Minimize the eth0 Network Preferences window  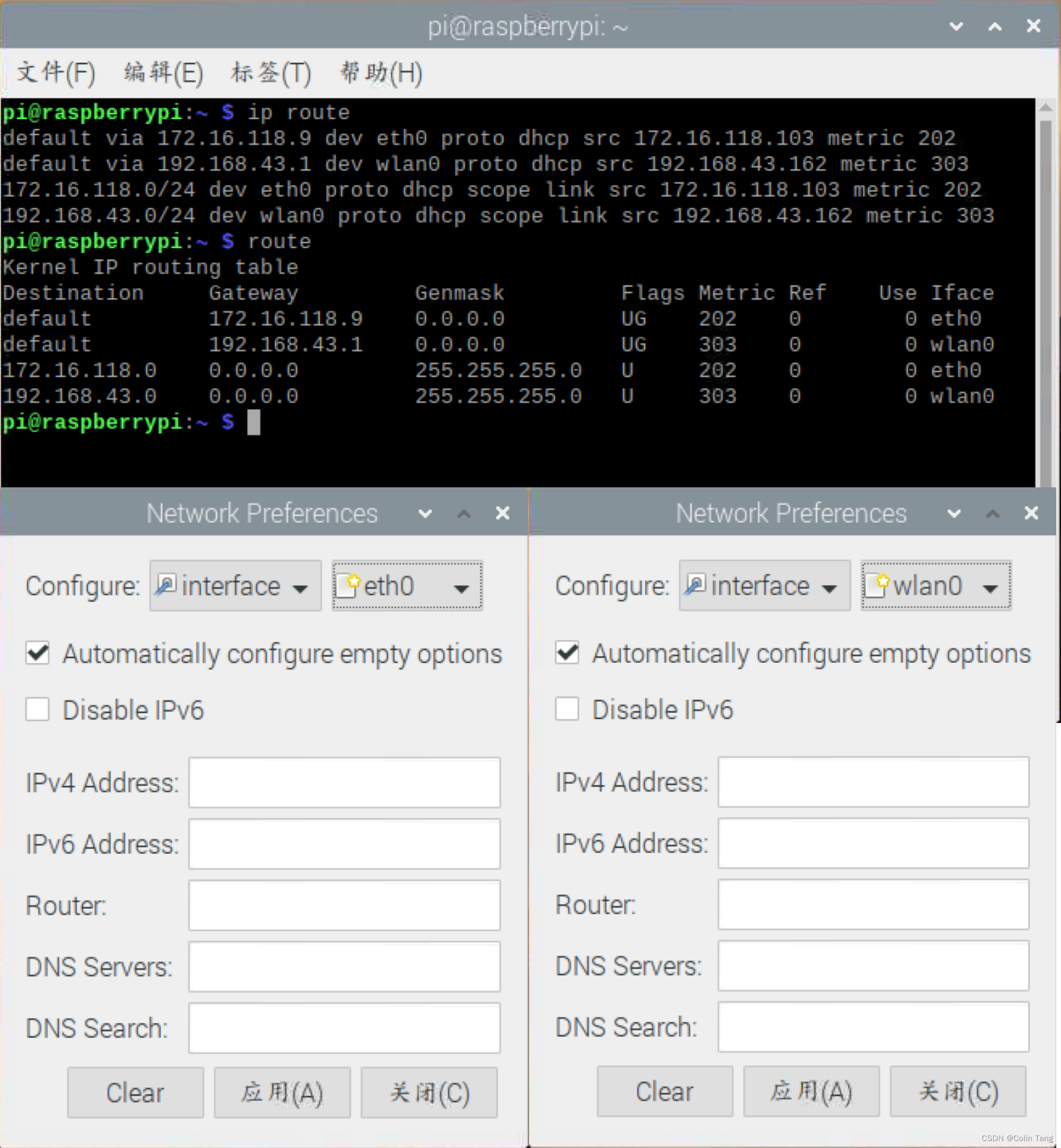(425, 513)
